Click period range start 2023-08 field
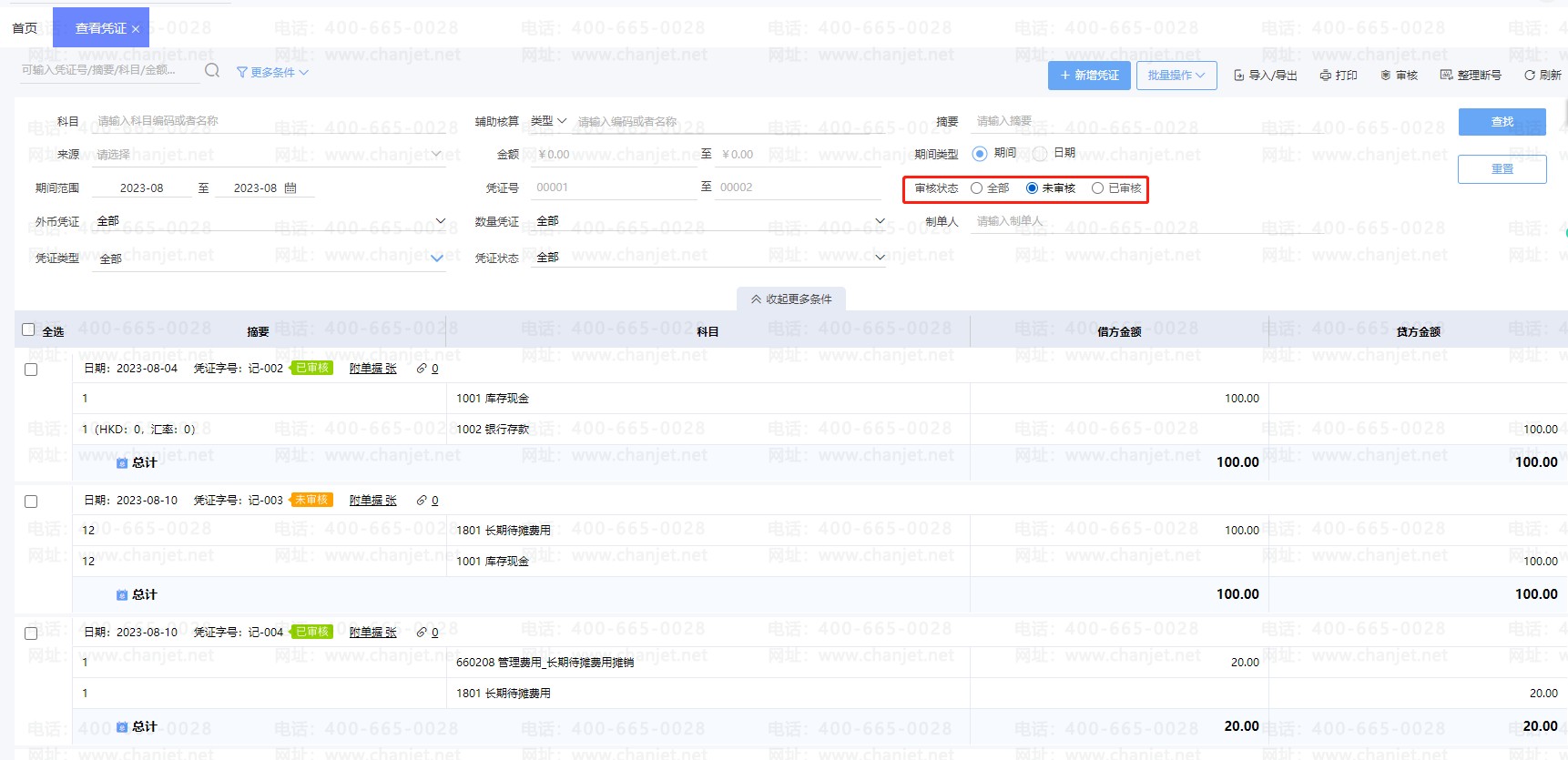The height and width of the screenshot is (760, 1568). pos(142,188)
